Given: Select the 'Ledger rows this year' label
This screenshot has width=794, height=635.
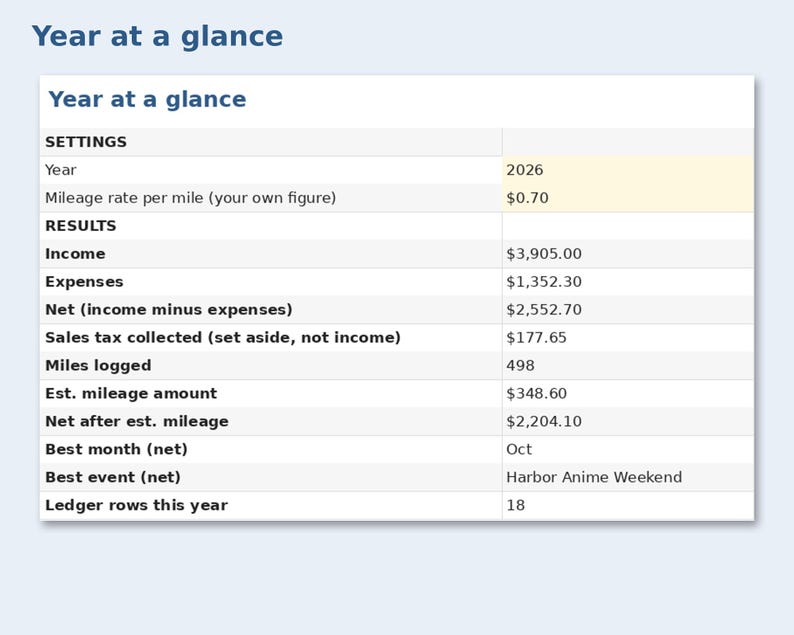Looking at the screenshot, I should [137, 505].
